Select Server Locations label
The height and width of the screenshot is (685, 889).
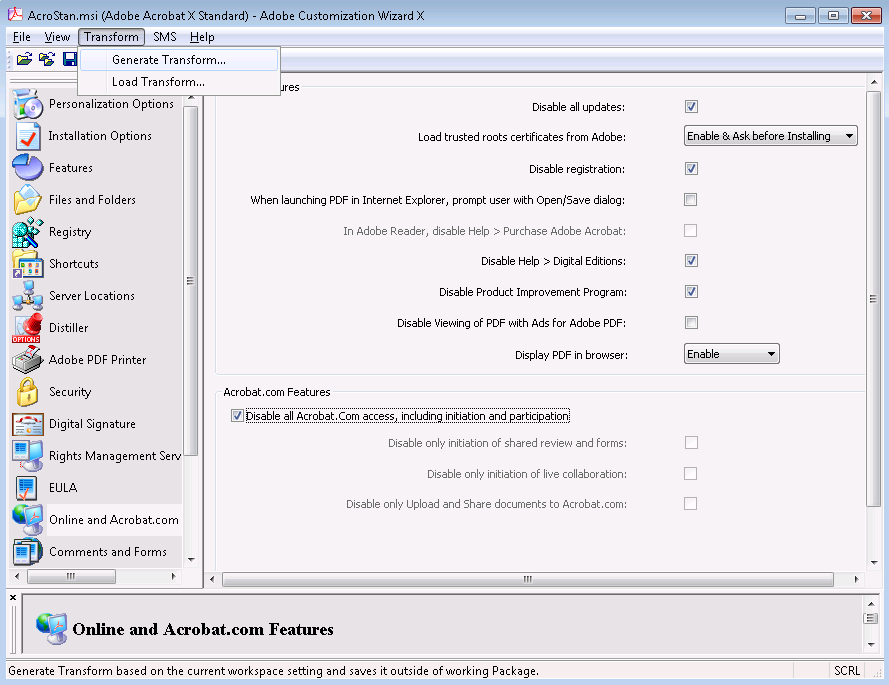(92, 296)
